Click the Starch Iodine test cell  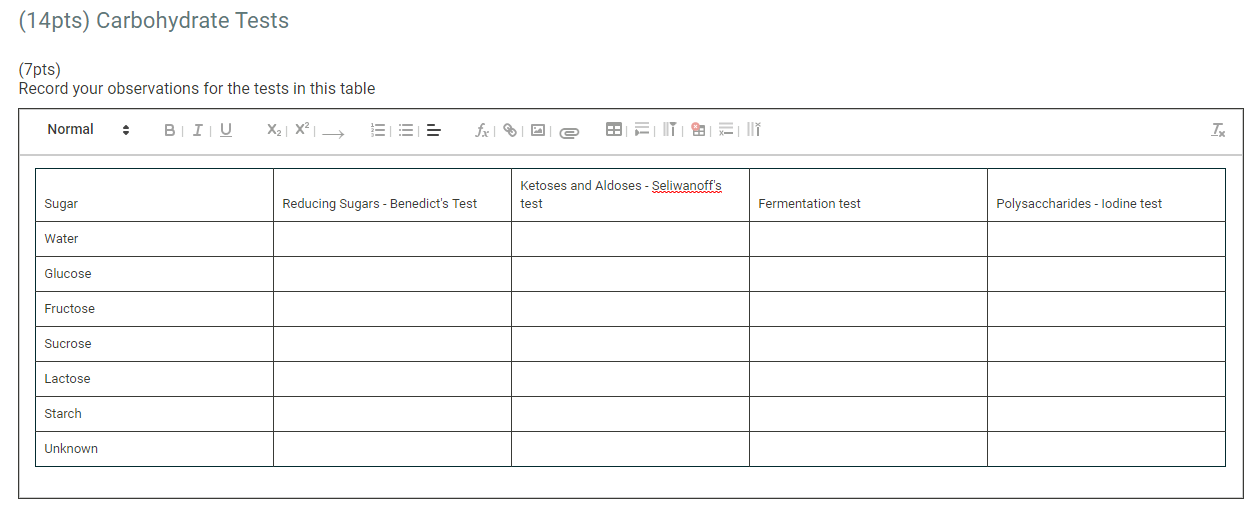click(1106, 414)
